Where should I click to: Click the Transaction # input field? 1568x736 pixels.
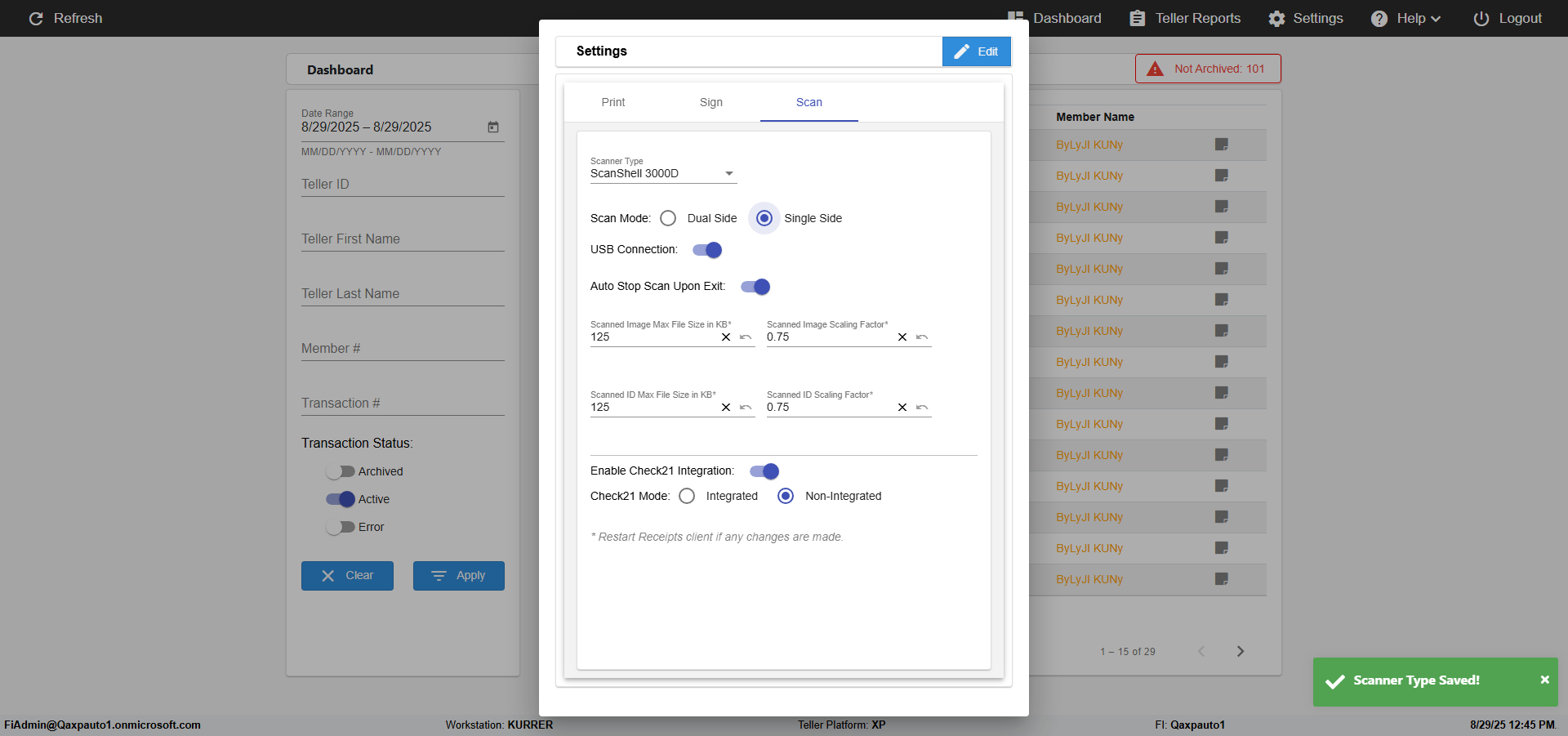click(403, 404)
